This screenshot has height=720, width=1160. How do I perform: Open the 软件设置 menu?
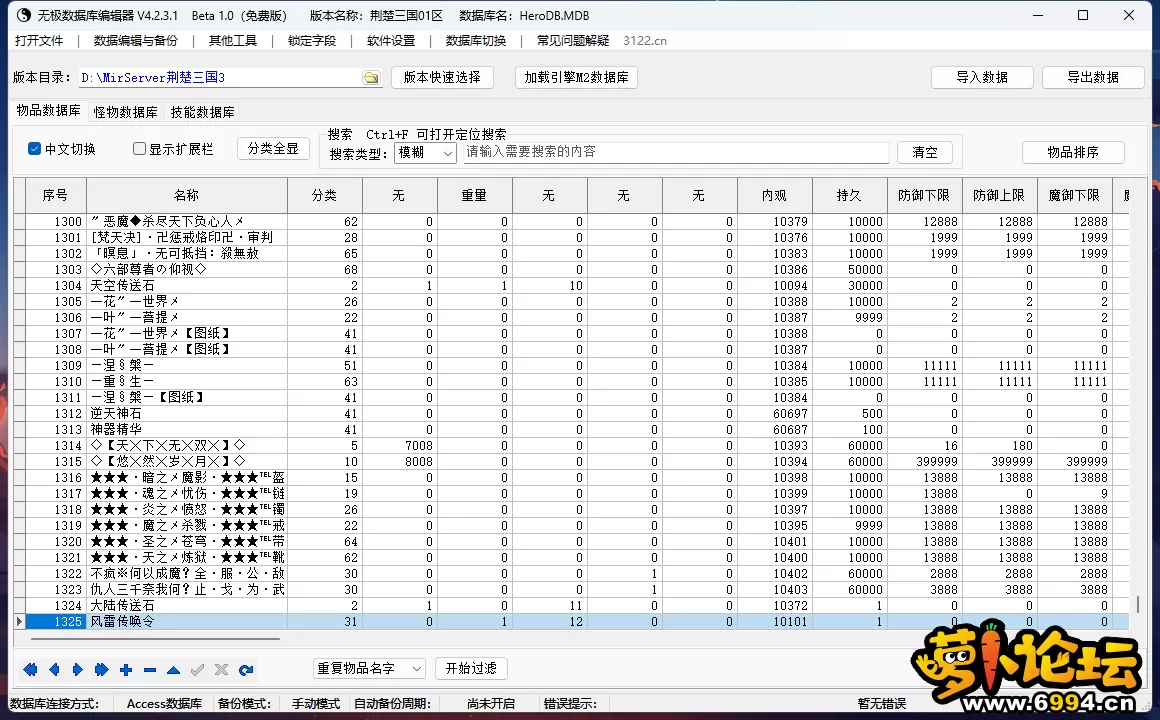[391, 41]
